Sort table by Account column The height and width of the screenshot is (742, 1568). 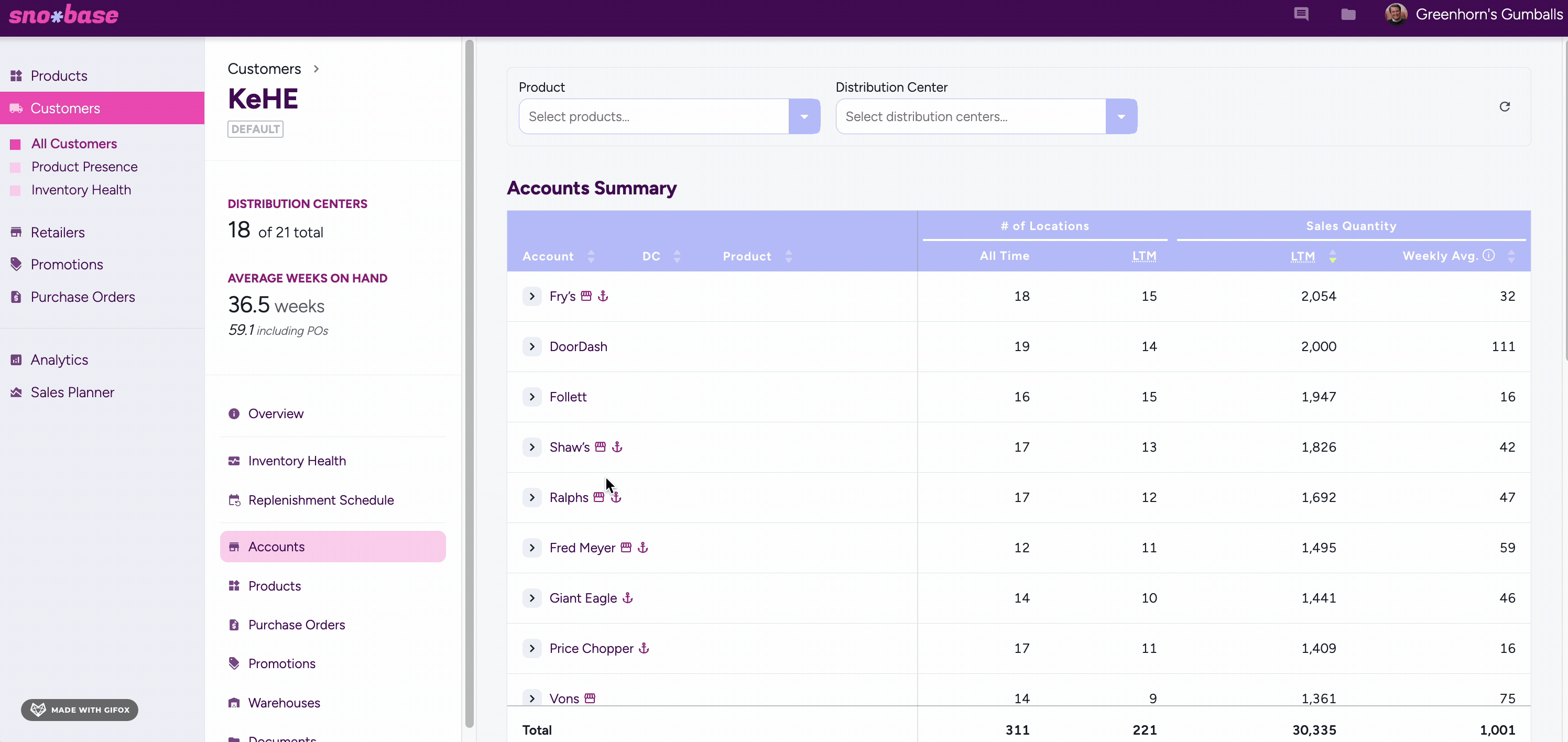(x=591, y=256)
